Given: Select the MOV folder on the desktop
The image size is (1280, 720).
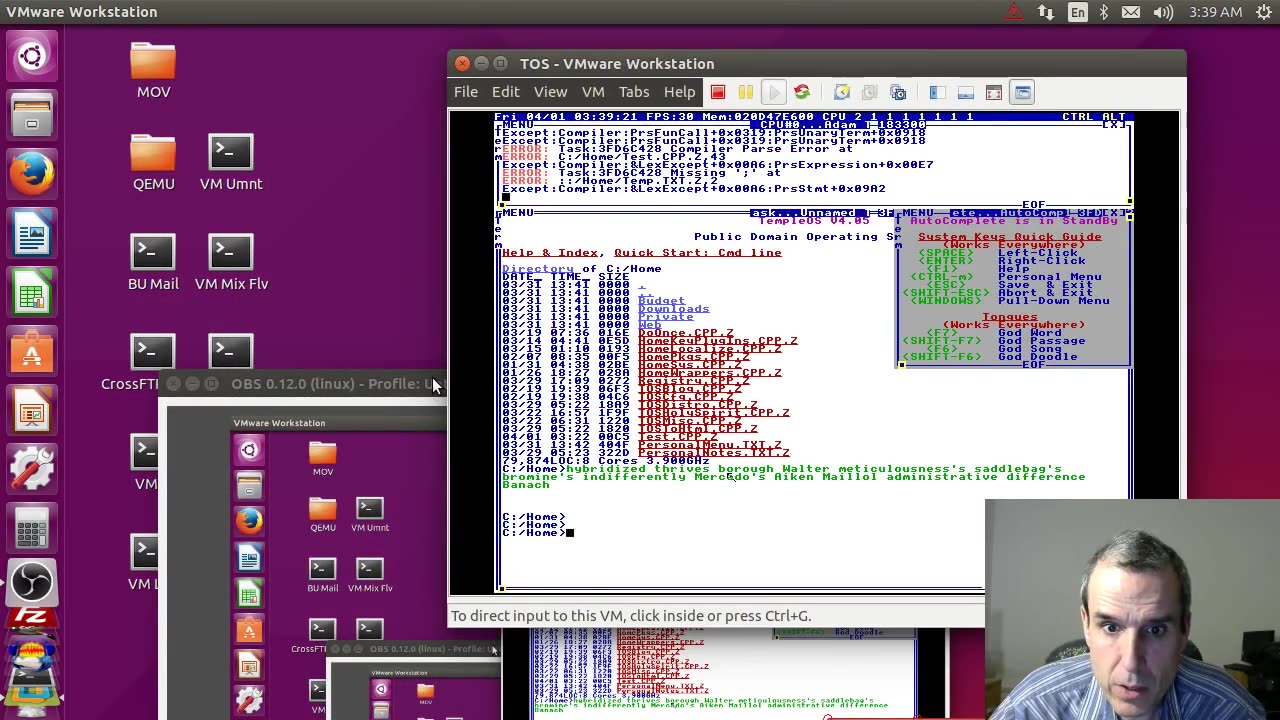Looking at the screenshot, I should click(153, 72).
